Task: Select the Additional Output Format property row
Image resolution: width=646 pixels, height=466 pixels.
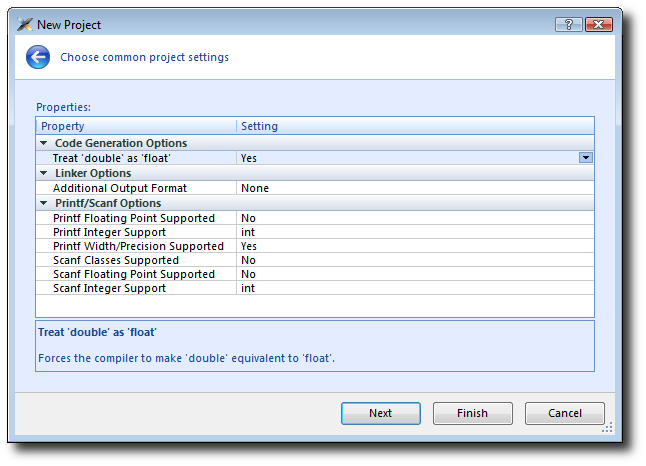Action: [120, 188]
